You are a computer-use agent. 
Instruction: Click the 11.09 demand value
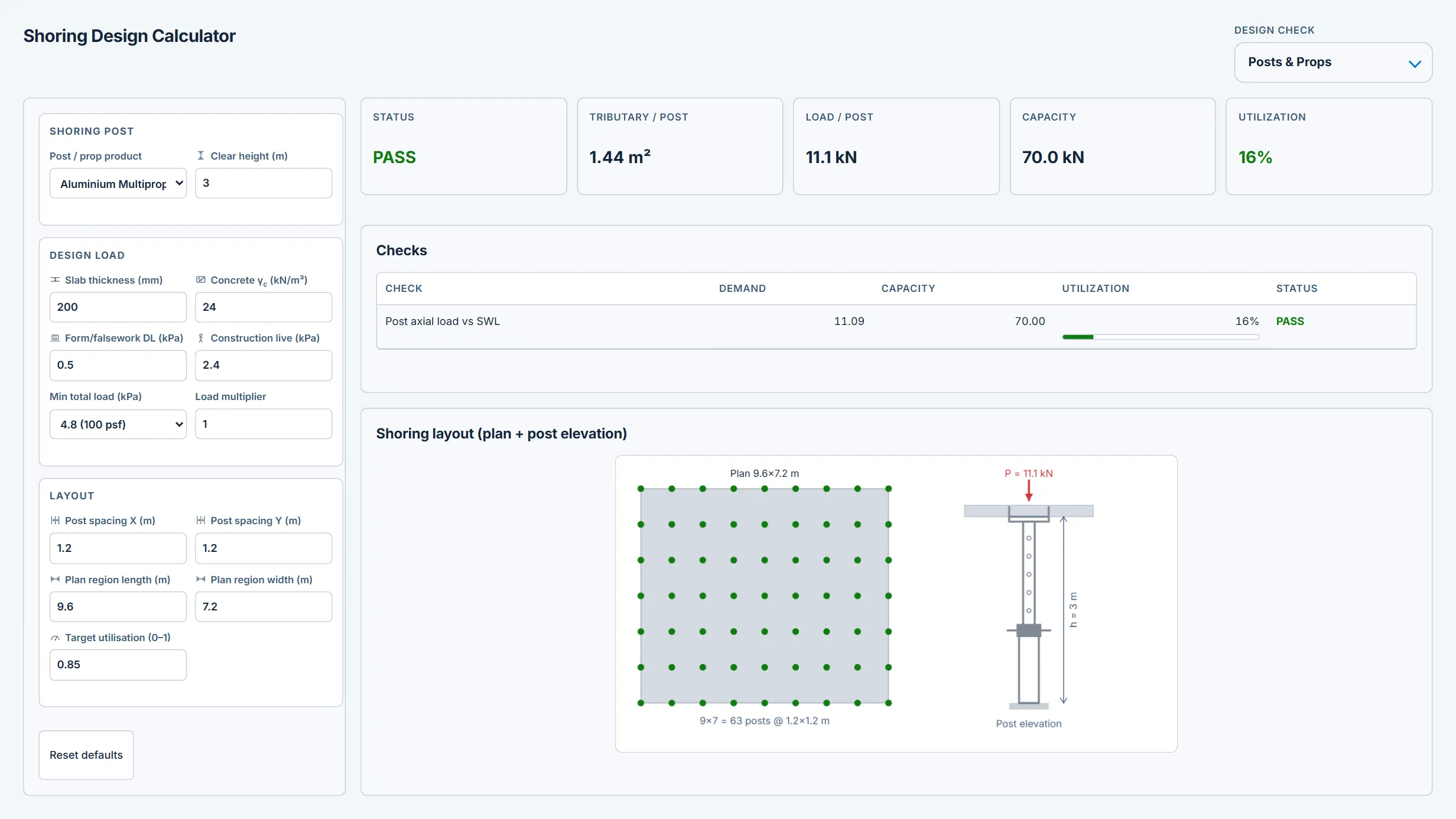click(849, 321)
